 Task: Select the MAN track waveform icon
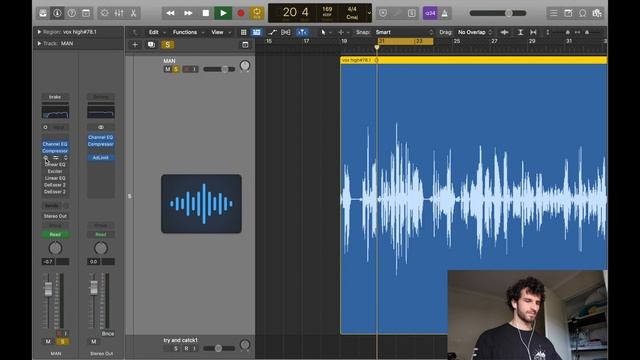click(x=201, y=204)
